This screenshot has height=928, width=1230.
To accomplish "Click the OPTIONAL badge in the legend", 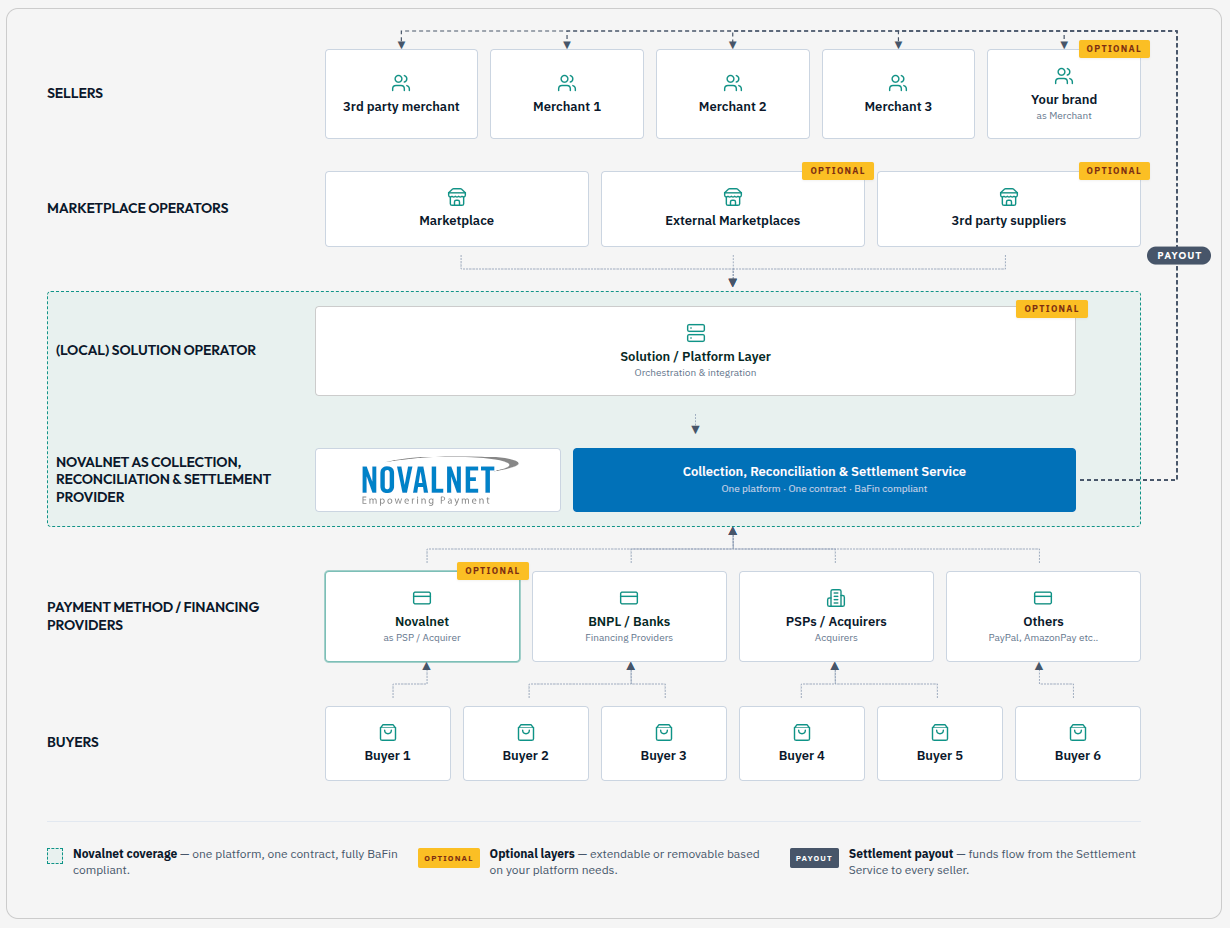I will tap(449, 858).
